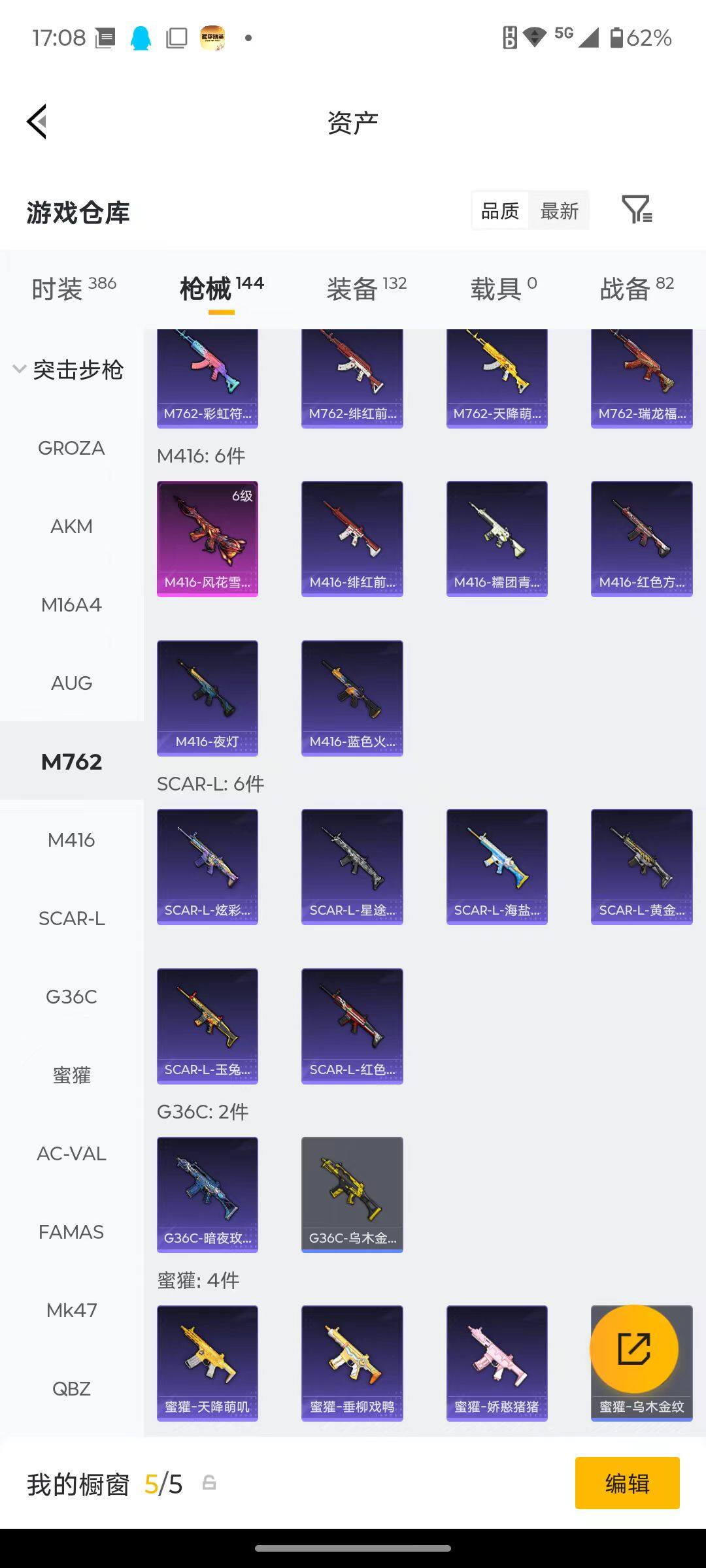This screenshot has width=706, height=1568.
Task: Switch to the 时装 tab
Action: click(x=74, y=288)
